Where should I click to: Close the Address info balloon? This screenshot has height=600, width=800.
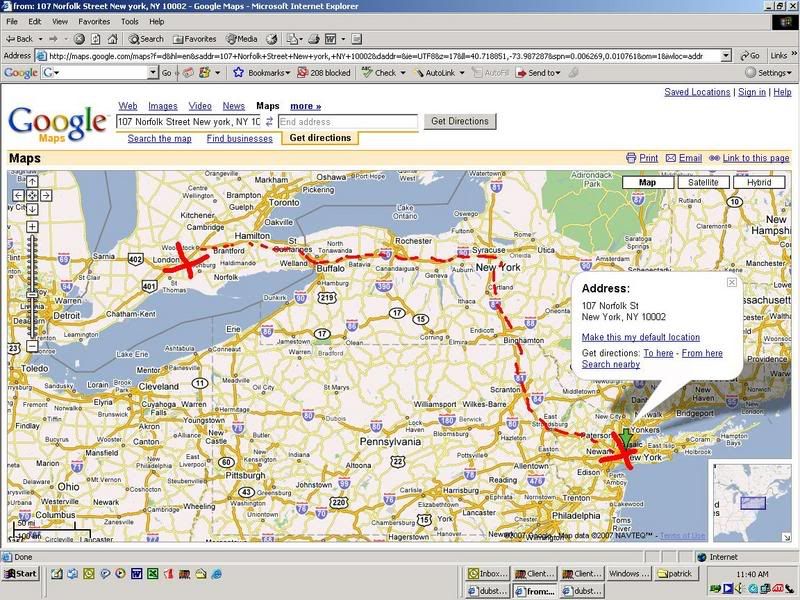[732, 282]
